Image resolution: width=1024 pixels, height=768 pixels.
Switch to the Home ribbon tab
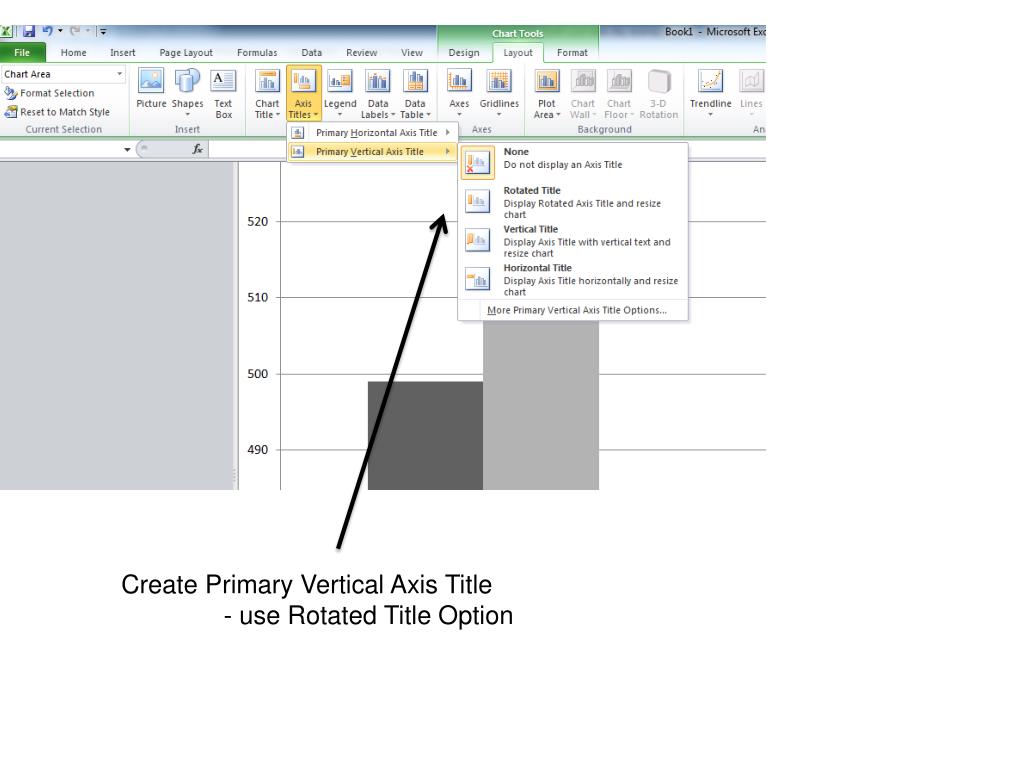pos(73,52)
